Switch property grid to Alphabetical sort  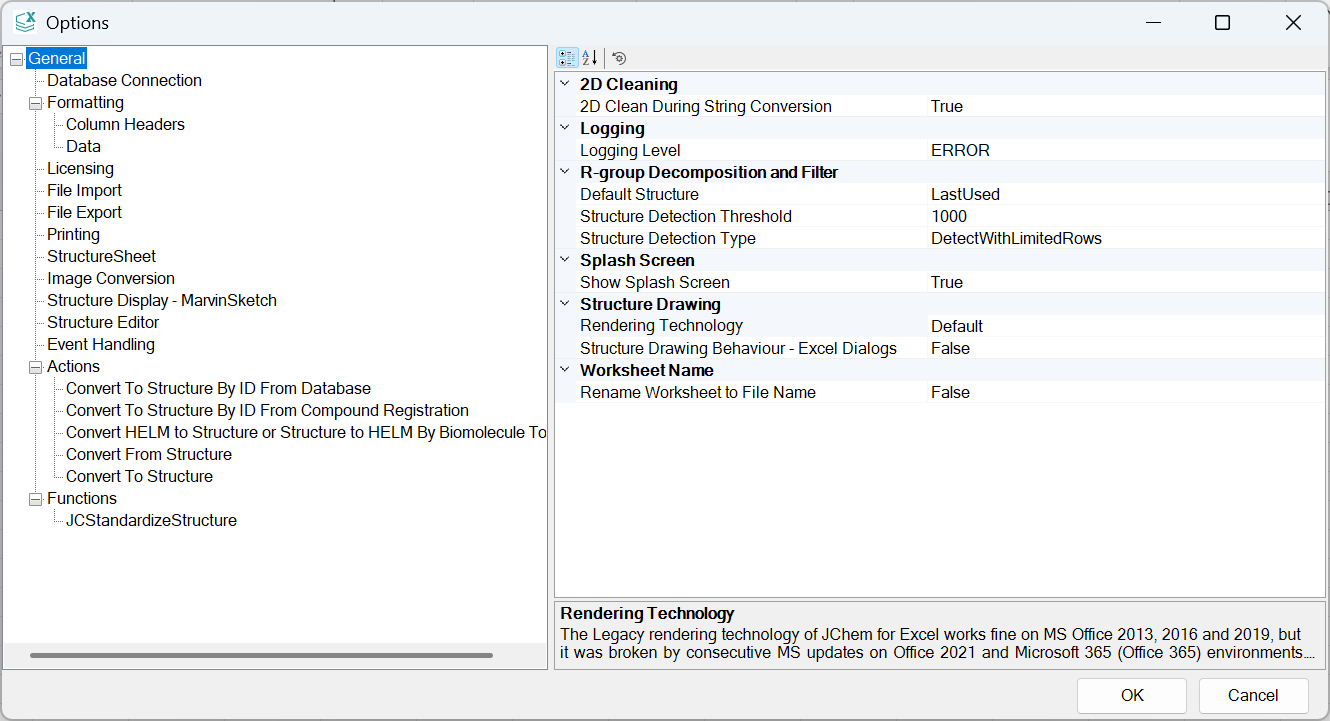pos(590,58)
